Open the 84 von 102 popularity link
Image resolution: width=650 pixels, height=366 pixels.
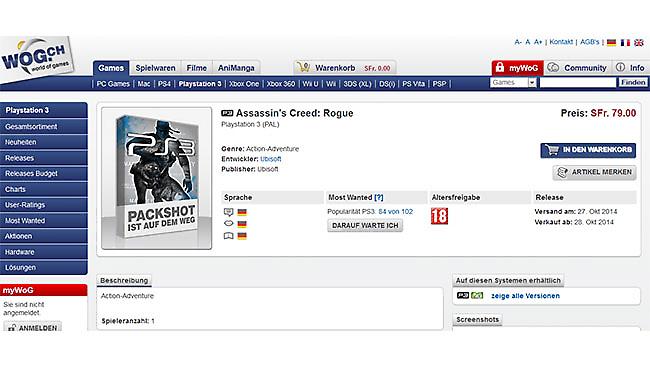[395, 211]
